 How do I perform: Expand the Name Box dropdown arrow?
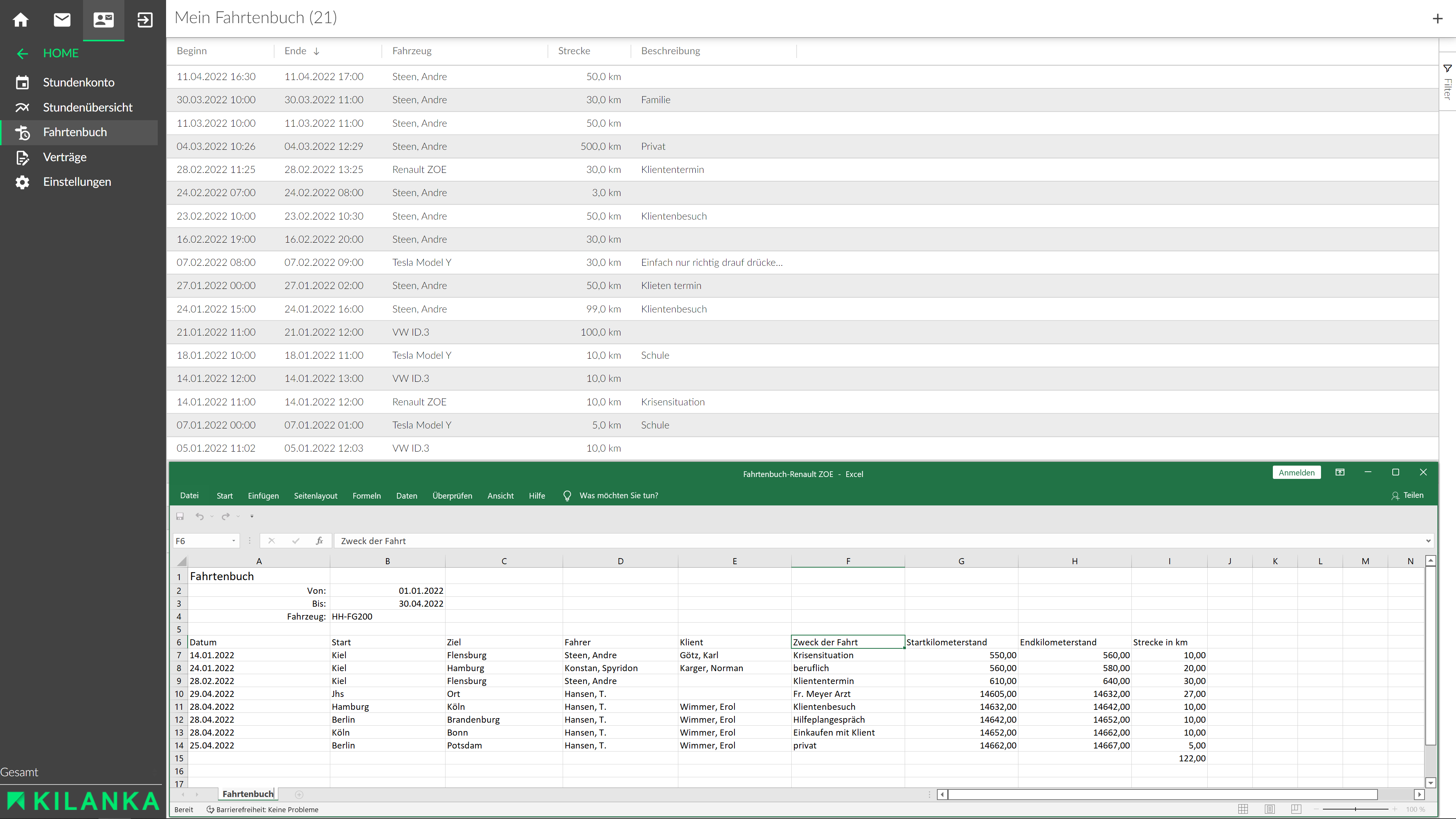point(234,541)
